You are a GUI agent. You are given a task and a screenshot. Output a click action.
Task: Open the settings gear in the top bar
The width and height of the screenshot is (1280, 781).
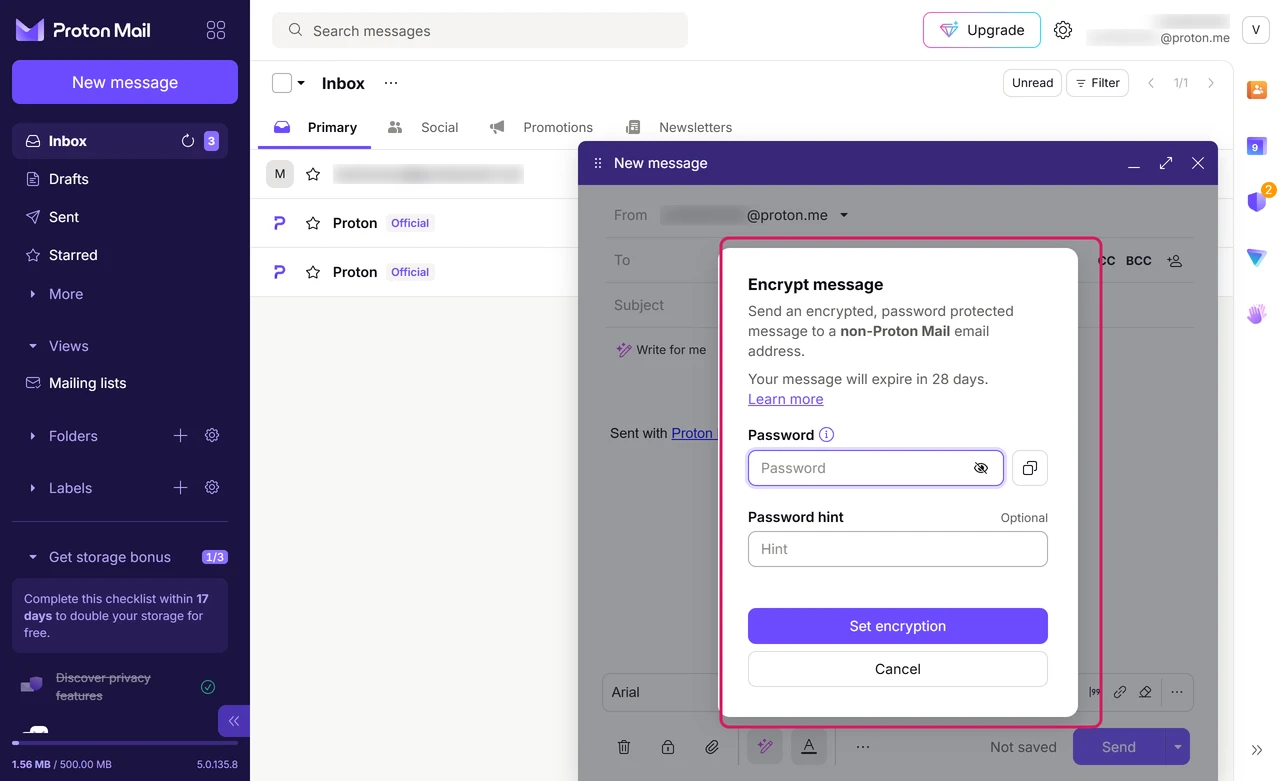click(x=1063, y=30)
